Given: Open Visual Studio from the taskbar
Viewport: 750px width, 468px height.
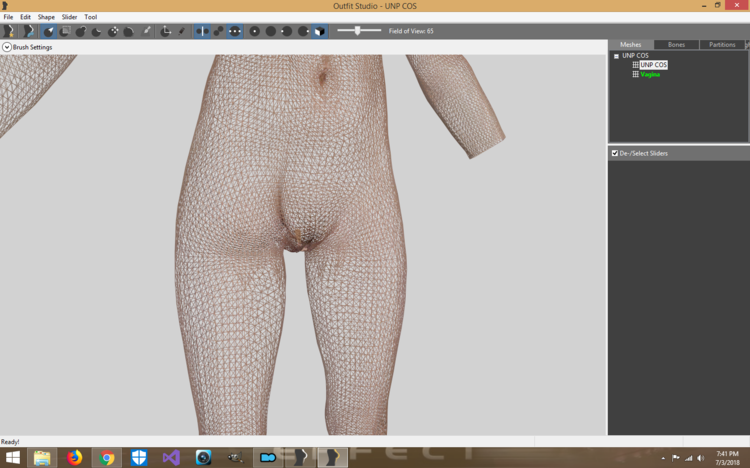Looking at the screenshot, I should (x=171, y=458).
